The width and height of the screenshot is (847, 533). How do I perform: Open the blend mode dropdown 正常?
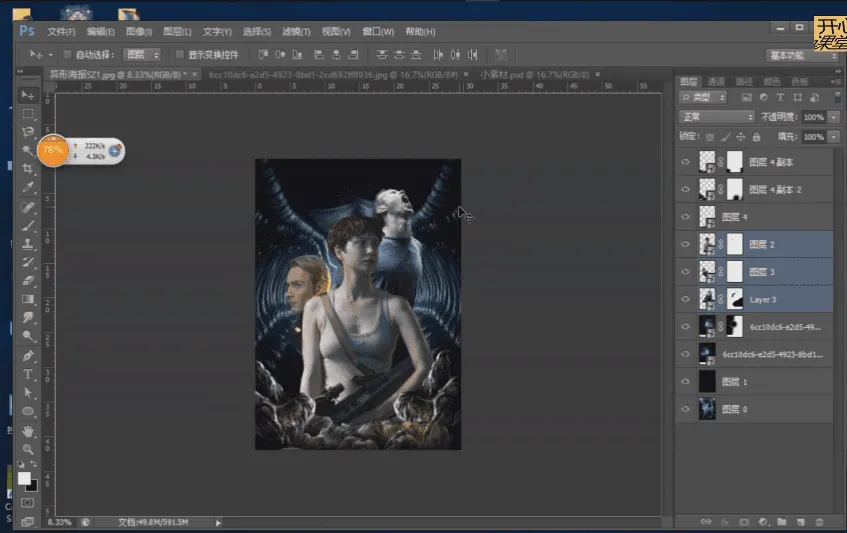[x=717, y=117]
